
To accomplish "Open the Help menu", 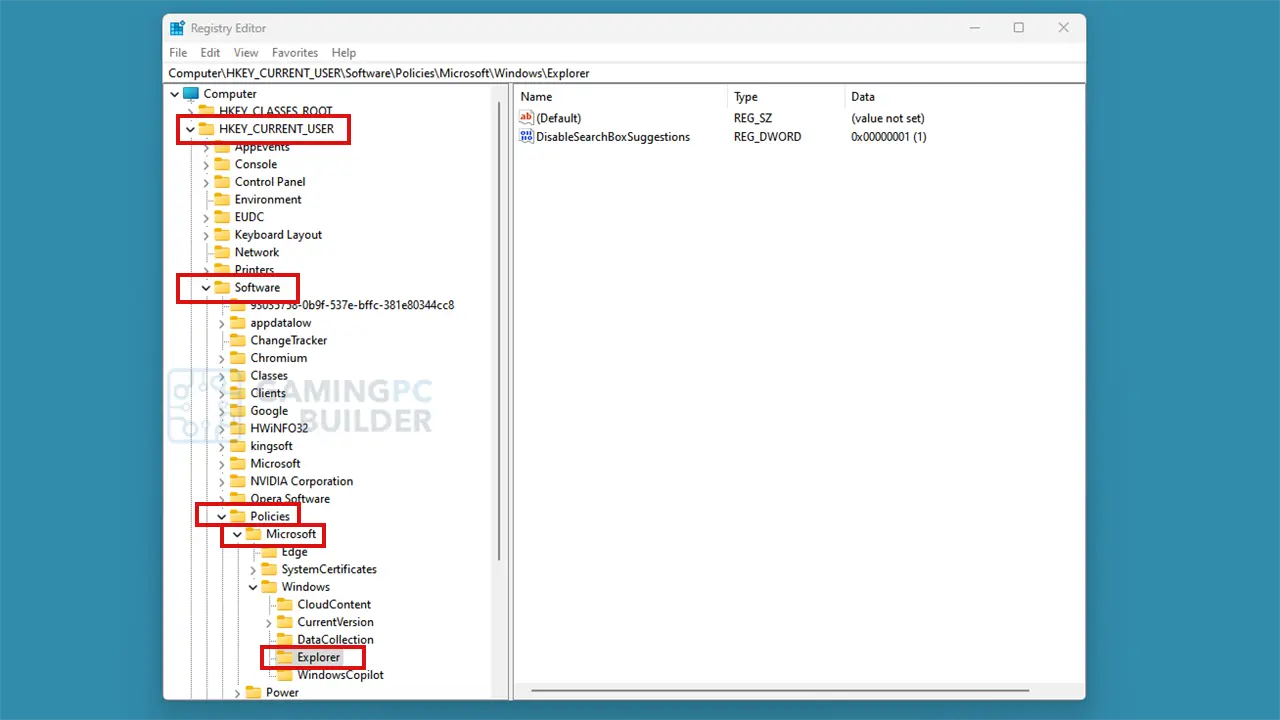I will pyautogui.click(x=344, y=52).
